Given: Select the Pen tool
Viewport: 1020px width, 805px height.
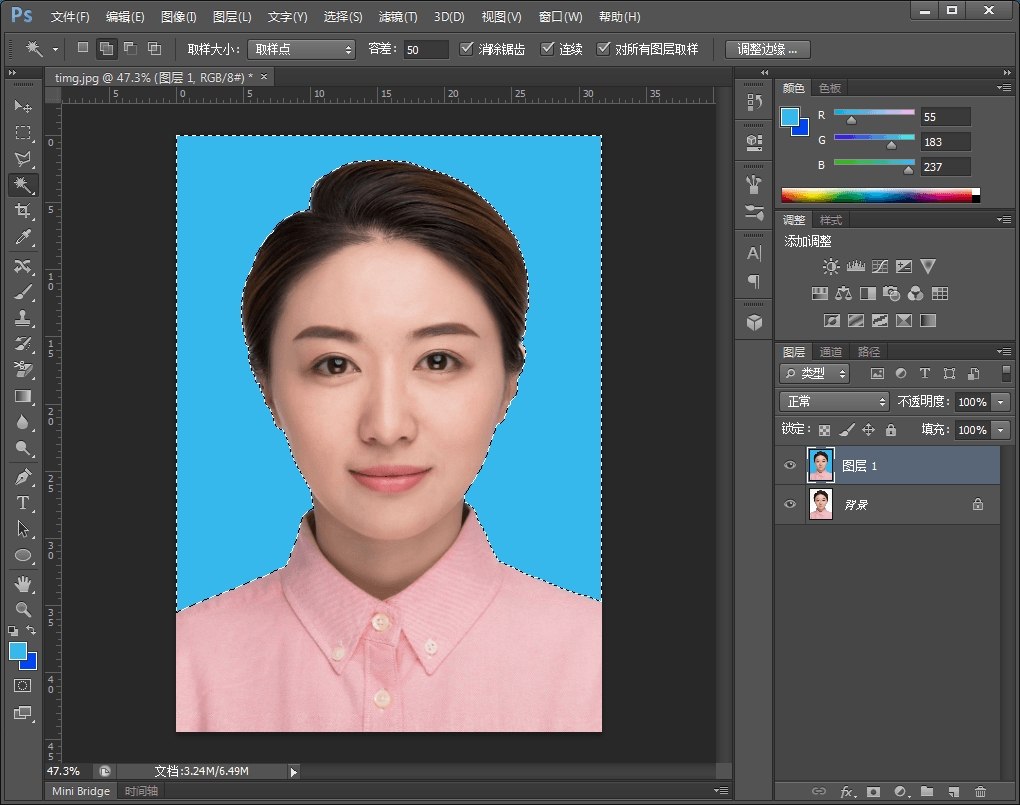Looking at the screenshot, I should [23, 477].
